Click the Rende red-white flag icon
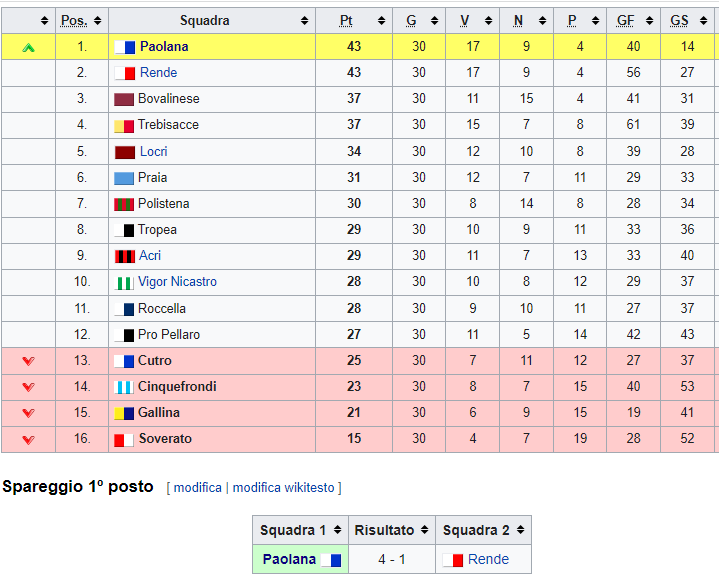This screenshot has height=580, width=719. pyautogui.click(x=125, y=73)
